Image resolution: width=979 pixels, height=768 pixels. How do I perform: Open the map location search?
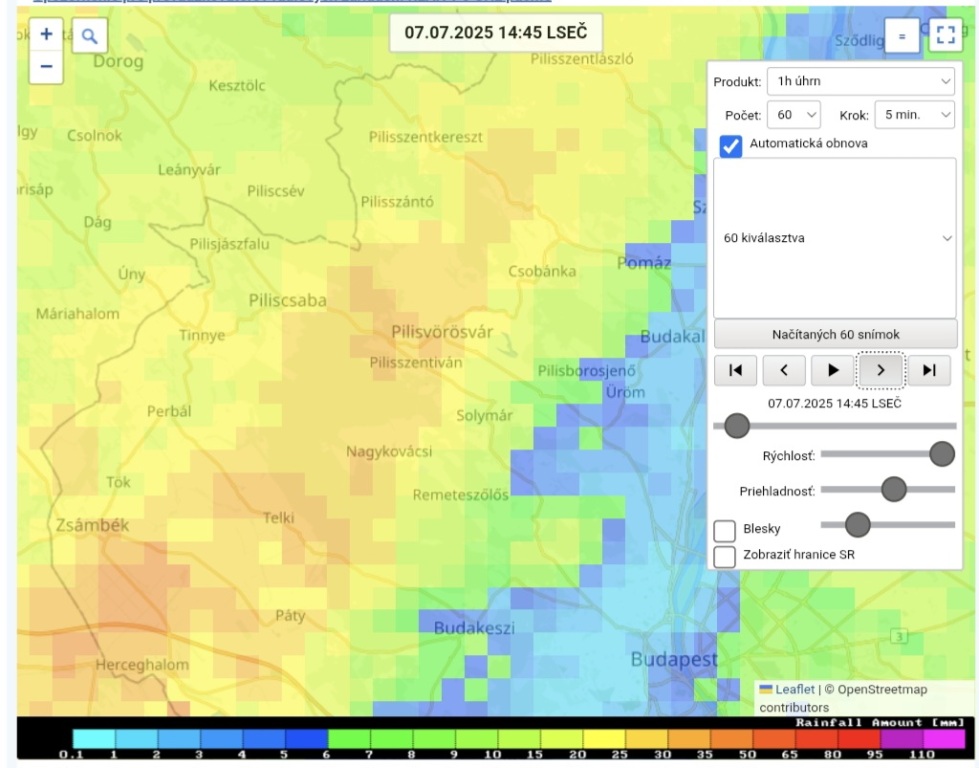tap(90, 37)
